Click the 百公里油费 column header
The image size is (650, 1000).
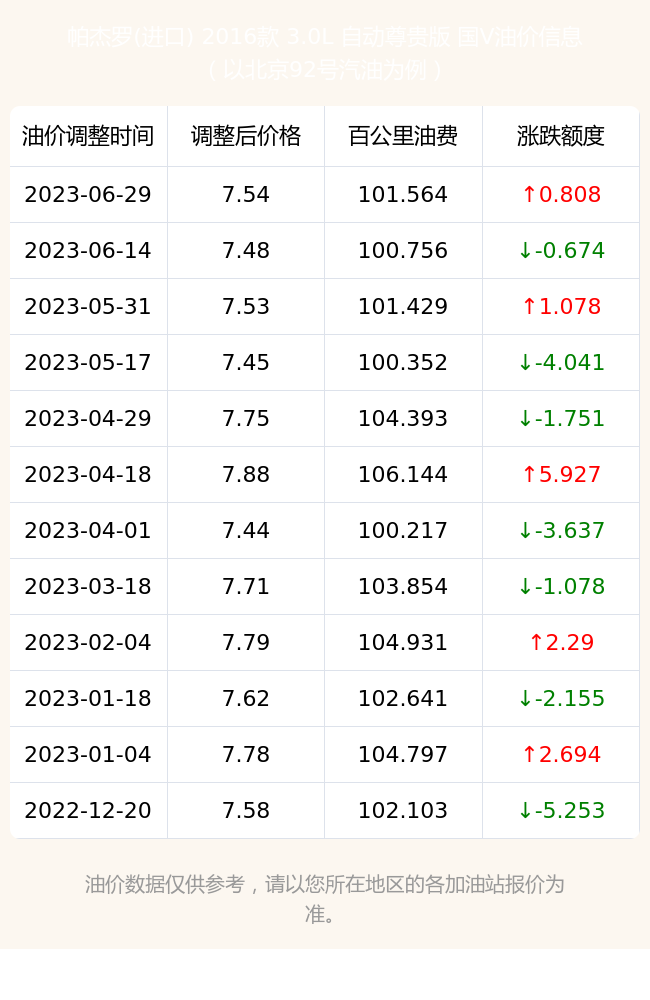[403, 136]
